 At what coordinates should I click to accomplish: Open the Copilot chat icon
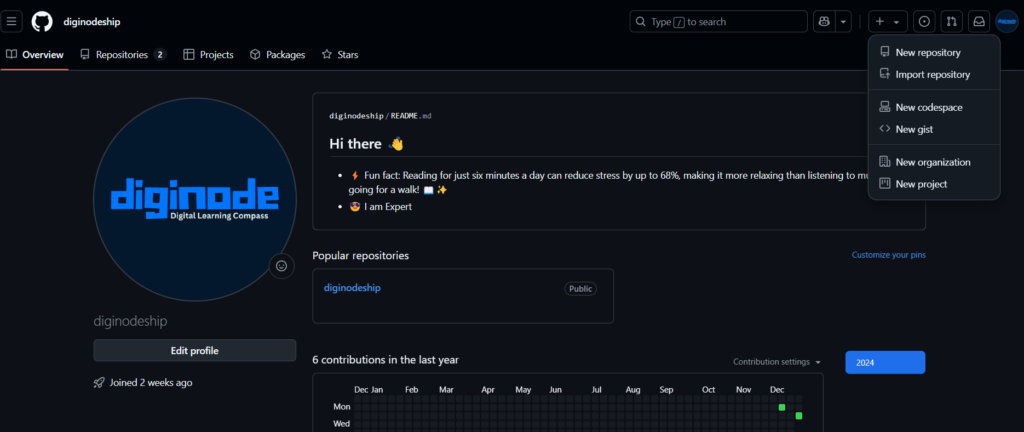click(823, 21)
